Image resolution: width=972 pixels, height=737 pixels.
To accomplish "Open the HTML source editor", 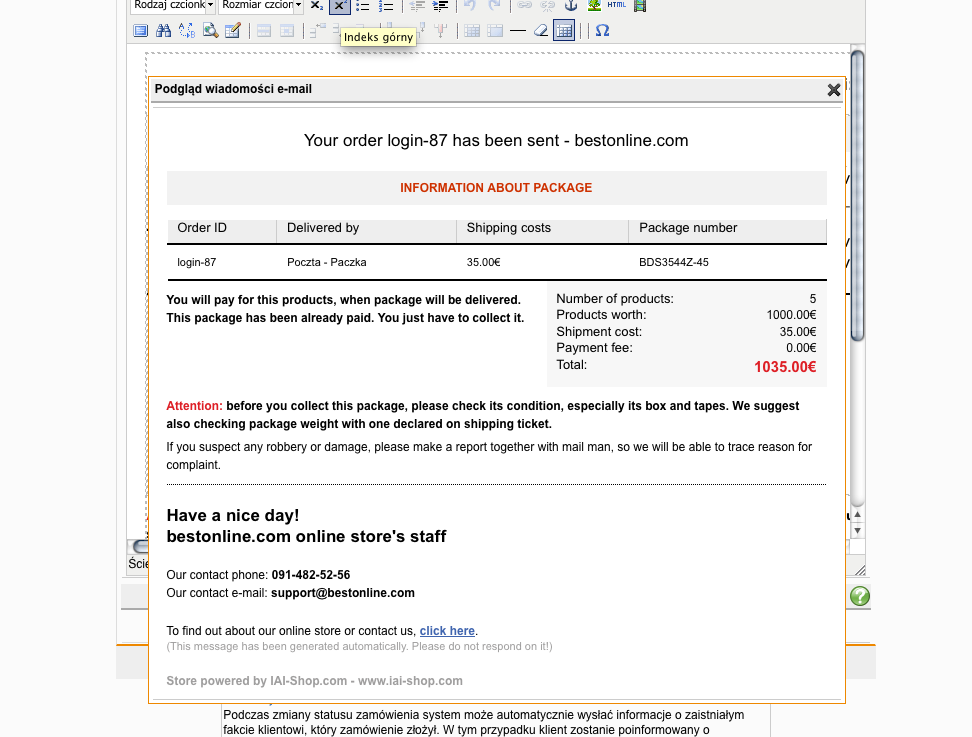I will [616, 5].
